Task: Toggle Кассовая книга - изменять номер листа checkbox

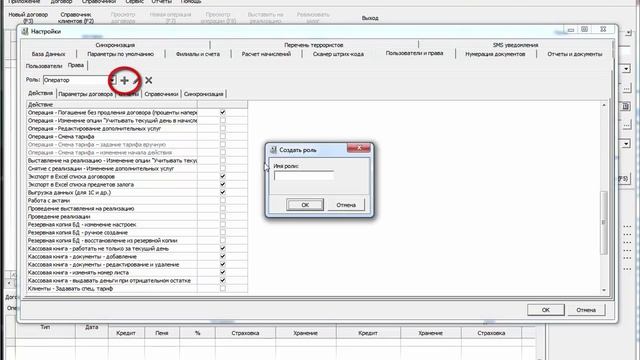Action: [x=222, y=272]
